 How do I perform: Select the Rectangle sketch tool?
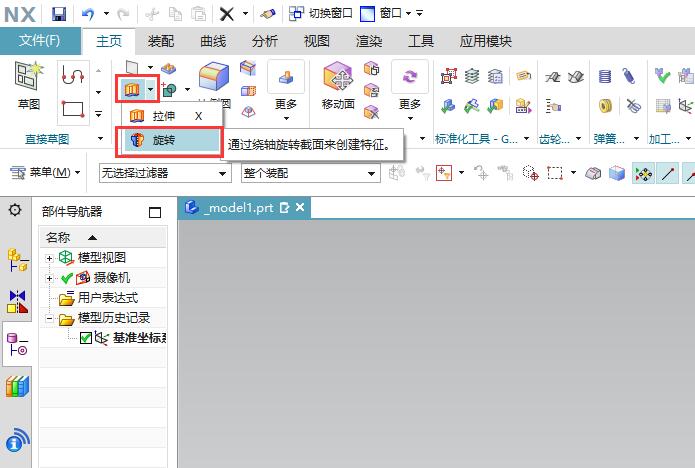click(73, 109)
